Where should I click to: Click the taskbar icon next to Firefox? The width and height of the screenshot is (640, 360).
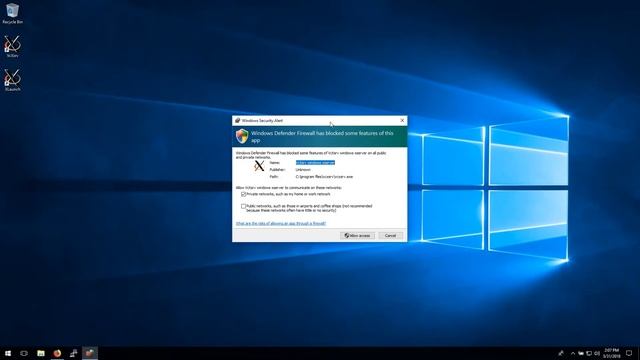73,353
